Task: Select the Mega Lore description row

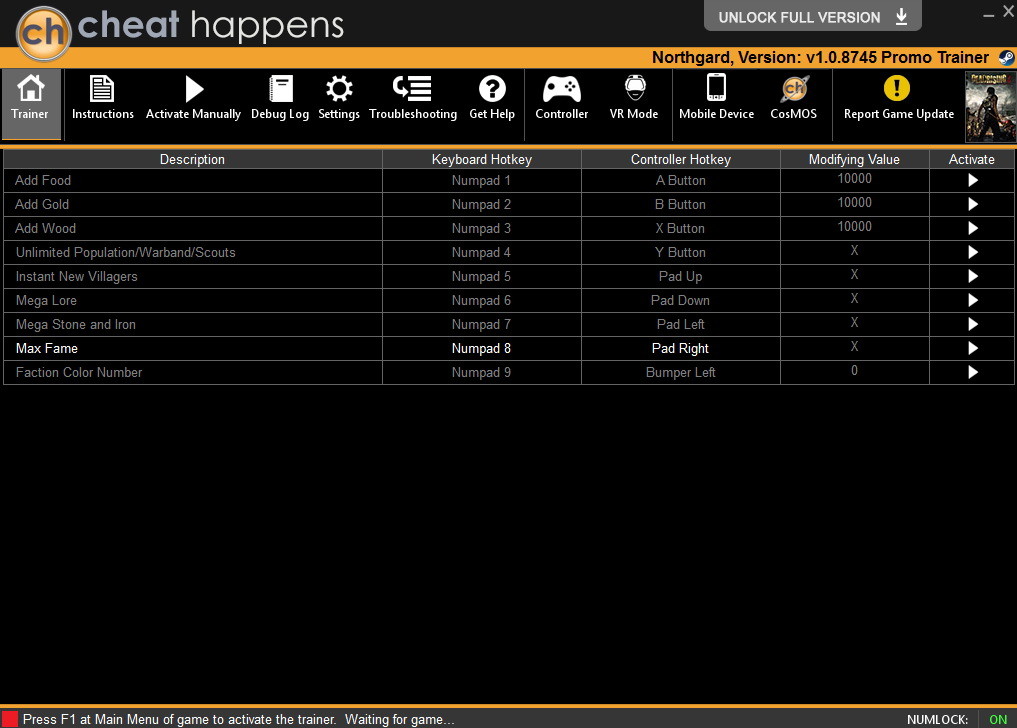Action: pos(193,300)
